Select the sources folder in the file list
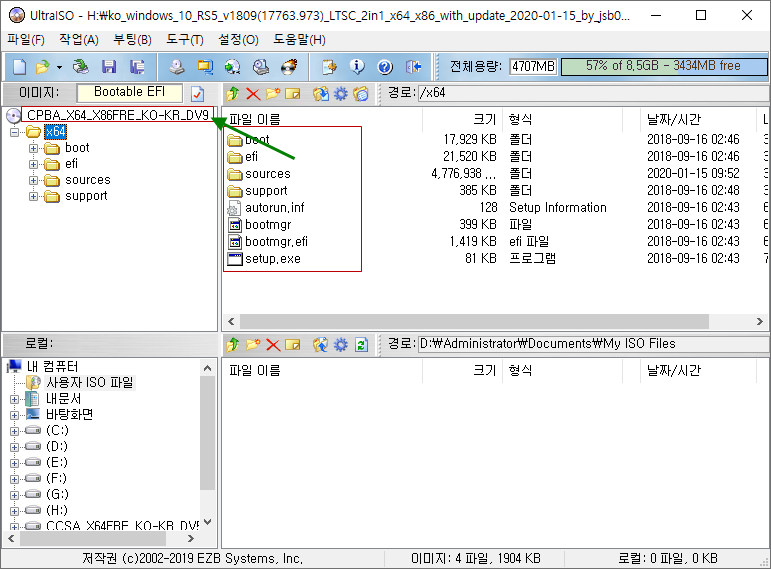The image size is (771, 569). tap(267, 174)
